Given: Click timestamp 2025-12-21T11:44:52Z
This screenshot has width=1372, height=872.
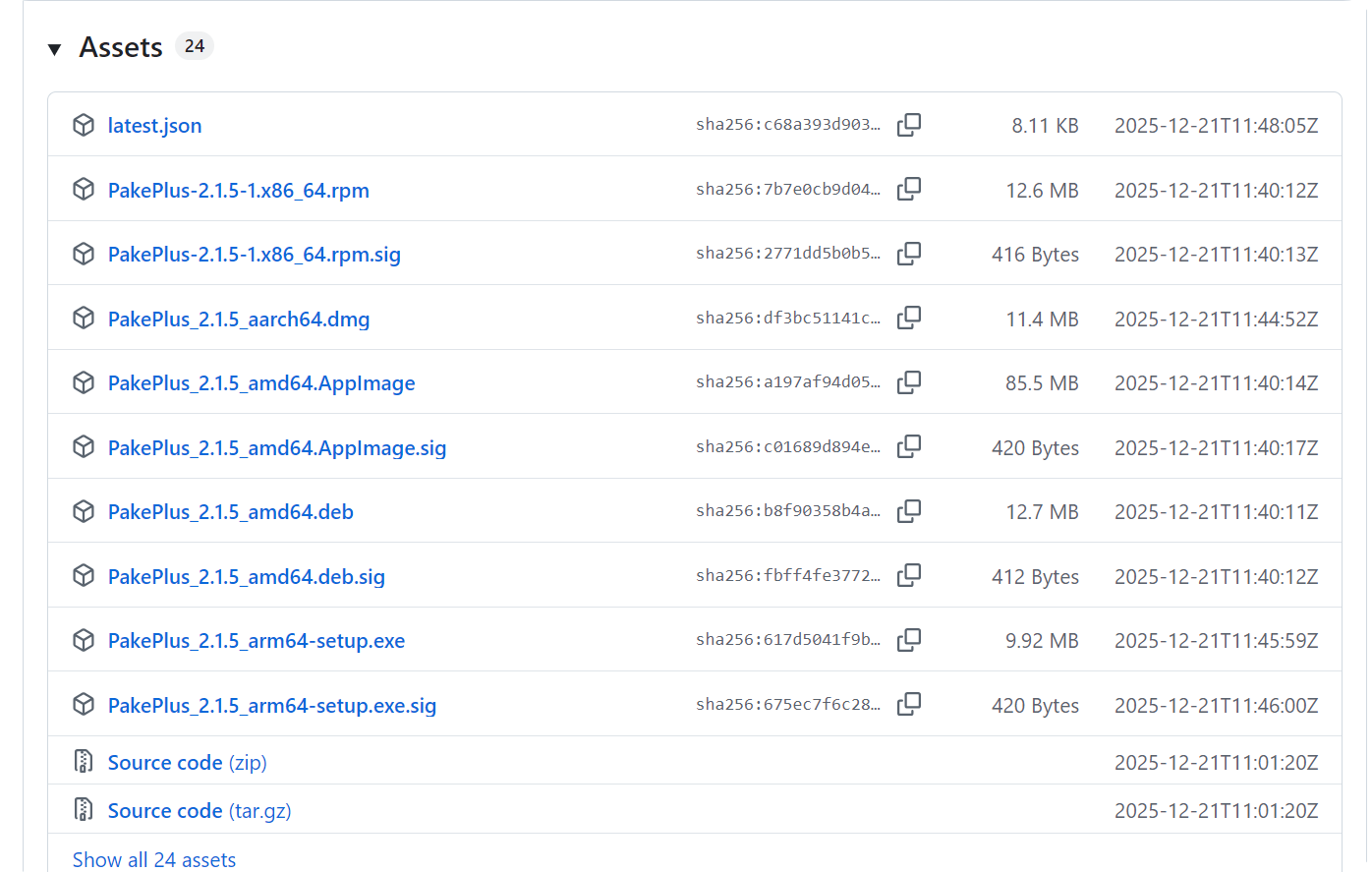Looking at the screenshot, I should click(1217, 320).
